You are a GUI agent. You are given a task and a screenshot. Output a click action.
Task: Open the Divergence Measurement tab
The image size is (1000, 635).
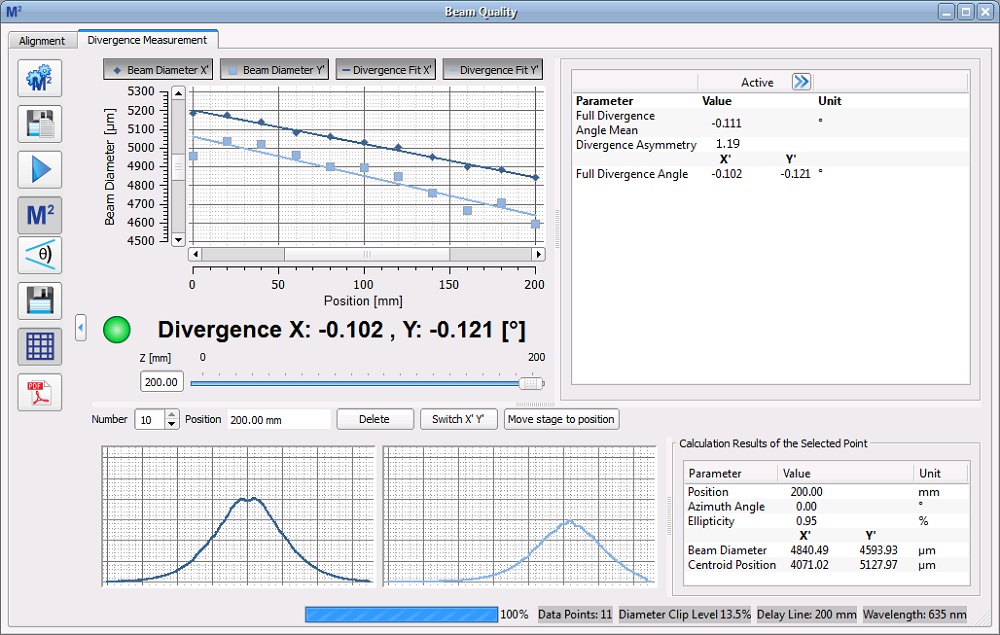(x=147, y=40)
